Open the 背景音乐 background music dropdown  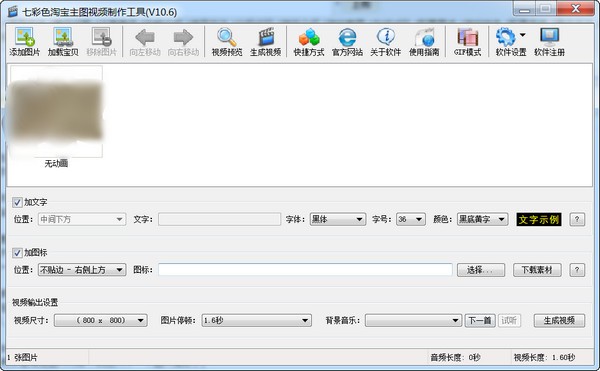click(413, 320)
